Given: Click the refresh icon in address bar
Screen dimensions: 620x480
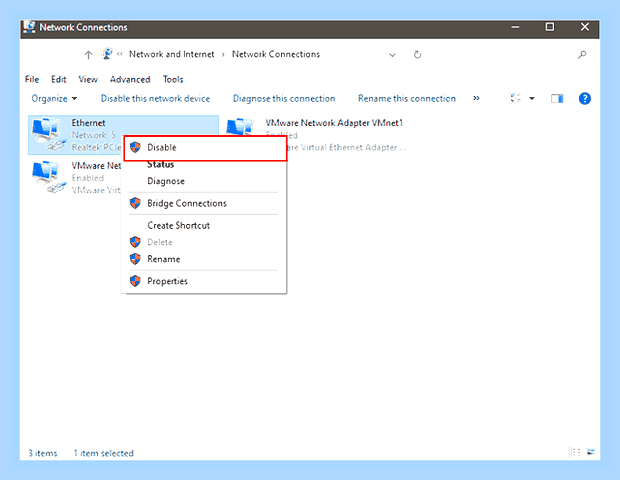Looking at the screenshot, I should 417,55.
